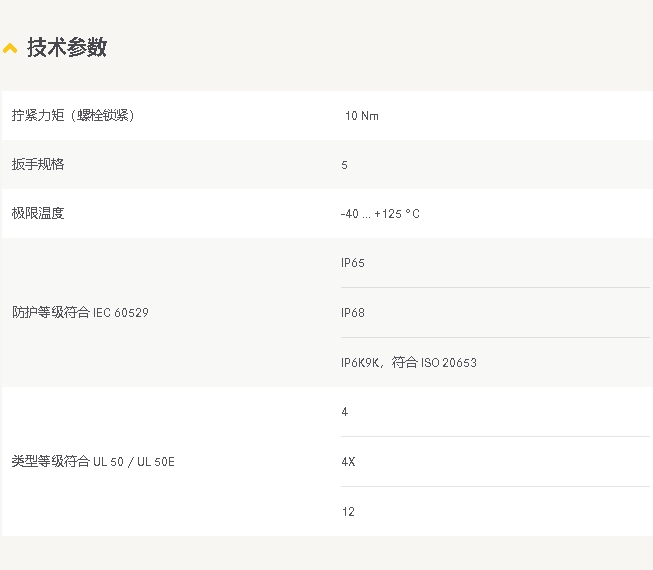Screen dimensions: 653x570
Task: Click the IP6K9K rating entry
Action: 360,362
